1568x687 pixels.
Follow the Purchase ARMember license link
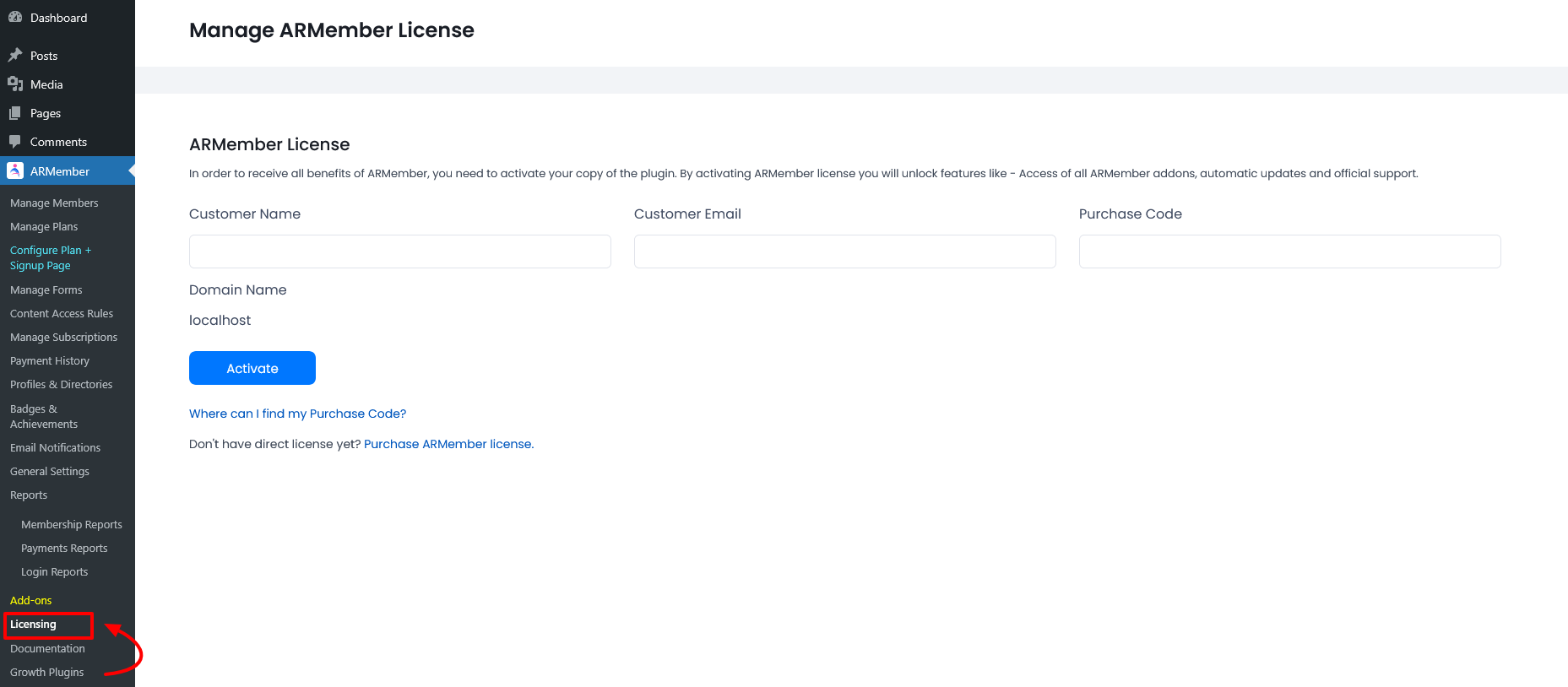pos(448,444)
